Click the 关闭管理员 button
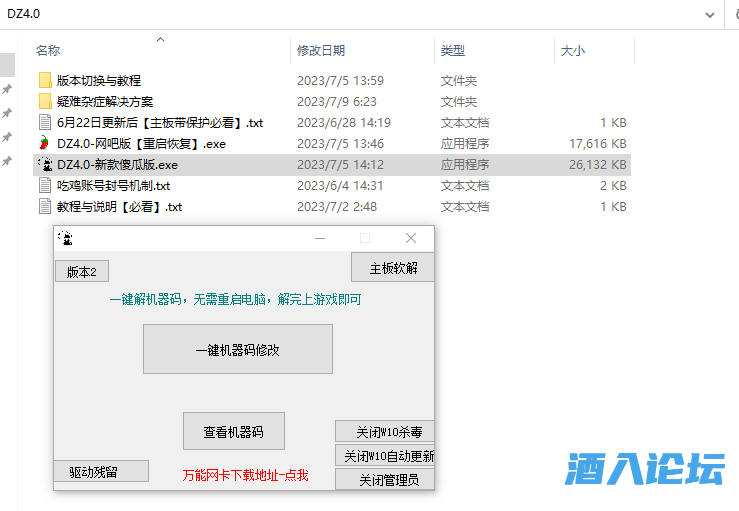The width and height of the screenshot is (739, 511). (385, 479)
